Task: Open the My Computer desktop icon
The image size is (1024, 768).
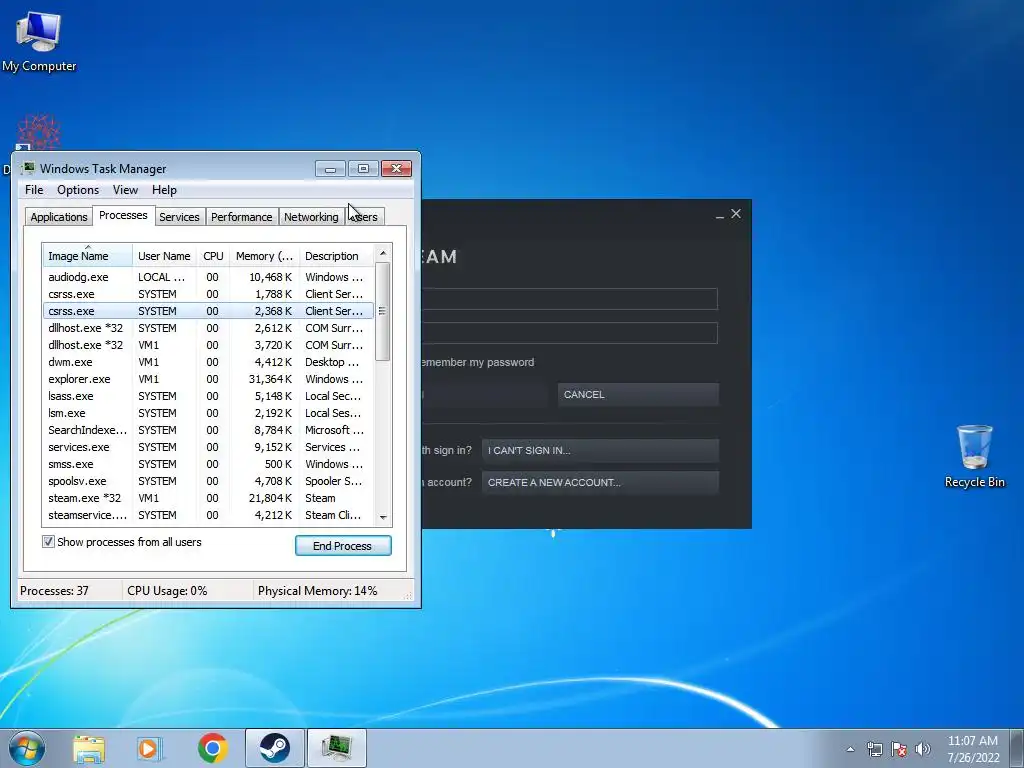Action: pyautogui.click(x=39, y=40)
